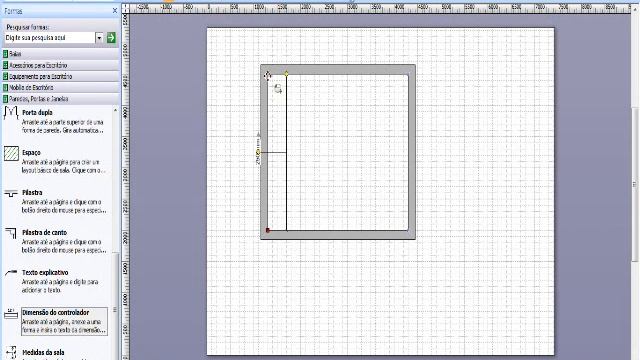Screen dimensions: 640x360
Task: Click the 'Pesquisar formas:' label
Action: click(28, 27)
